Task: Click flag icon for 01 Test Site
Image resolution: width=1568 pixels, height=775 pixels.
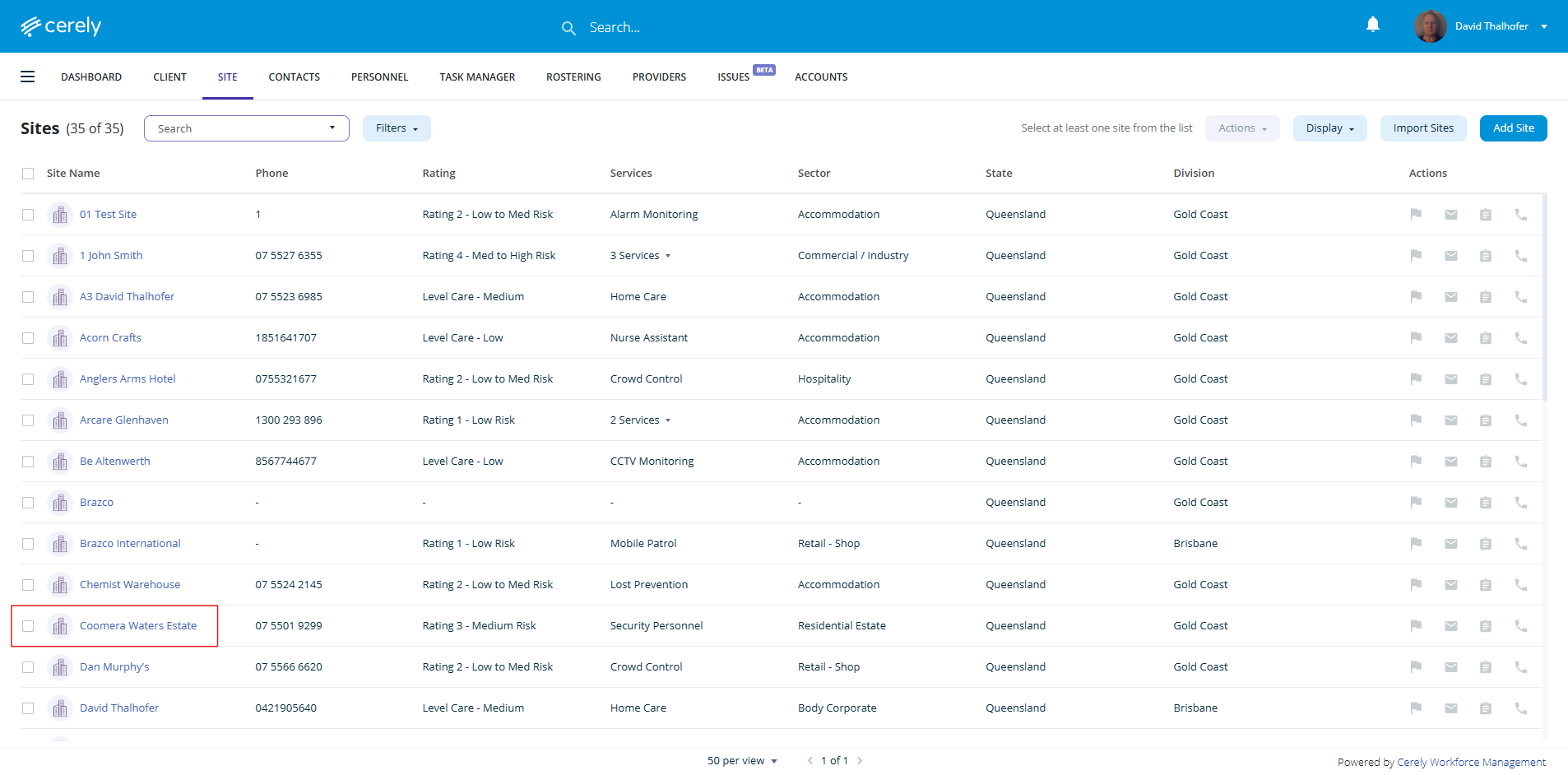Action: (1416, 215)
